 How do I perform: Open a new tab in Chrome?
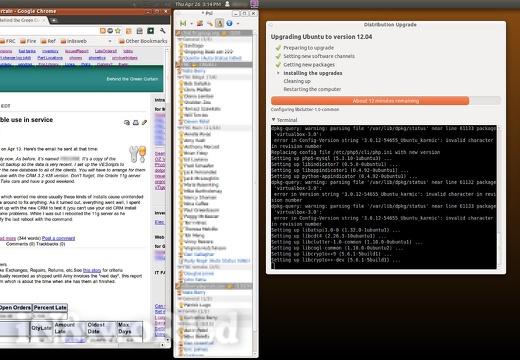tap(54, 20)
